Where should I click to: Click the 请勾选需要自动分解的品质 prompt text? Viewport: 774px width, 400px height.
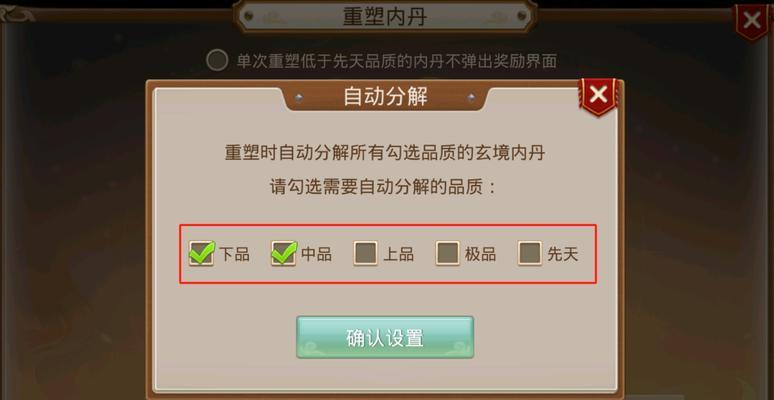383,188
